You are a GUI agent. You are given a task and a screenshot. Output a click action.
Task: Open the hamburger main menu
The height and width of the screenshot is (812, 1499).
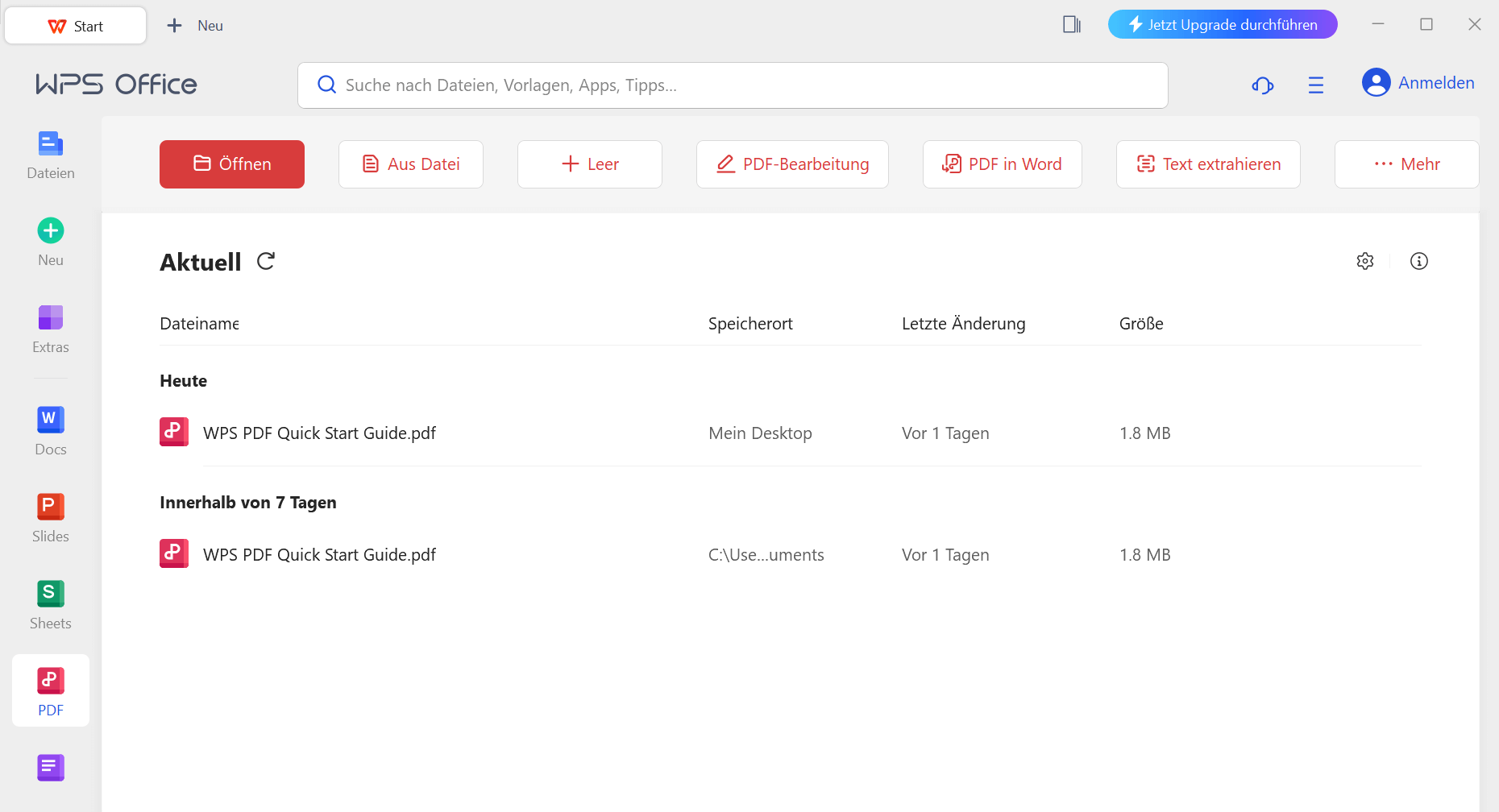(1316, 85)
